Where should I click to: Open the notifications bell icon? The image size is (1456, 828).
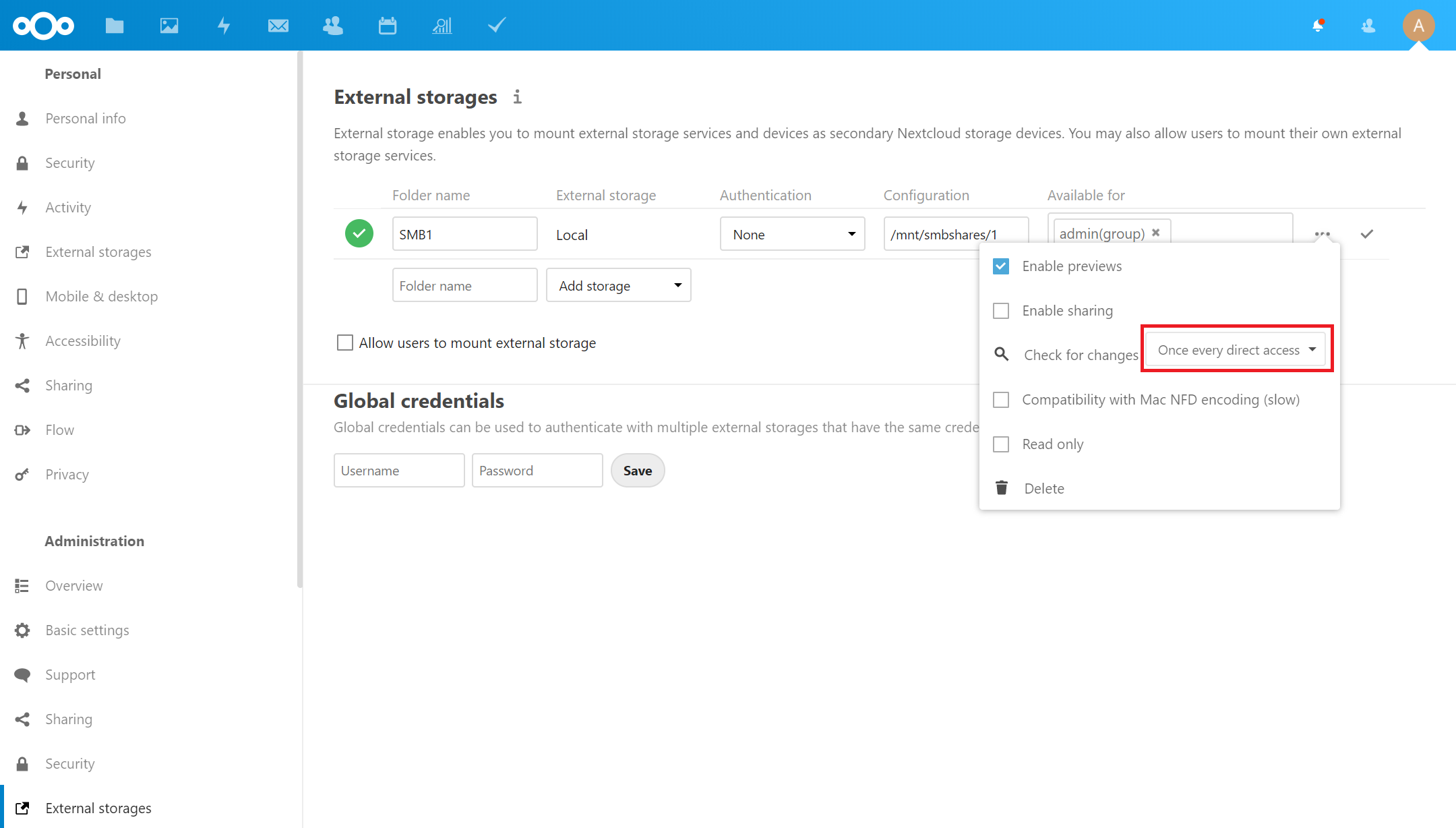[1318, 26]
